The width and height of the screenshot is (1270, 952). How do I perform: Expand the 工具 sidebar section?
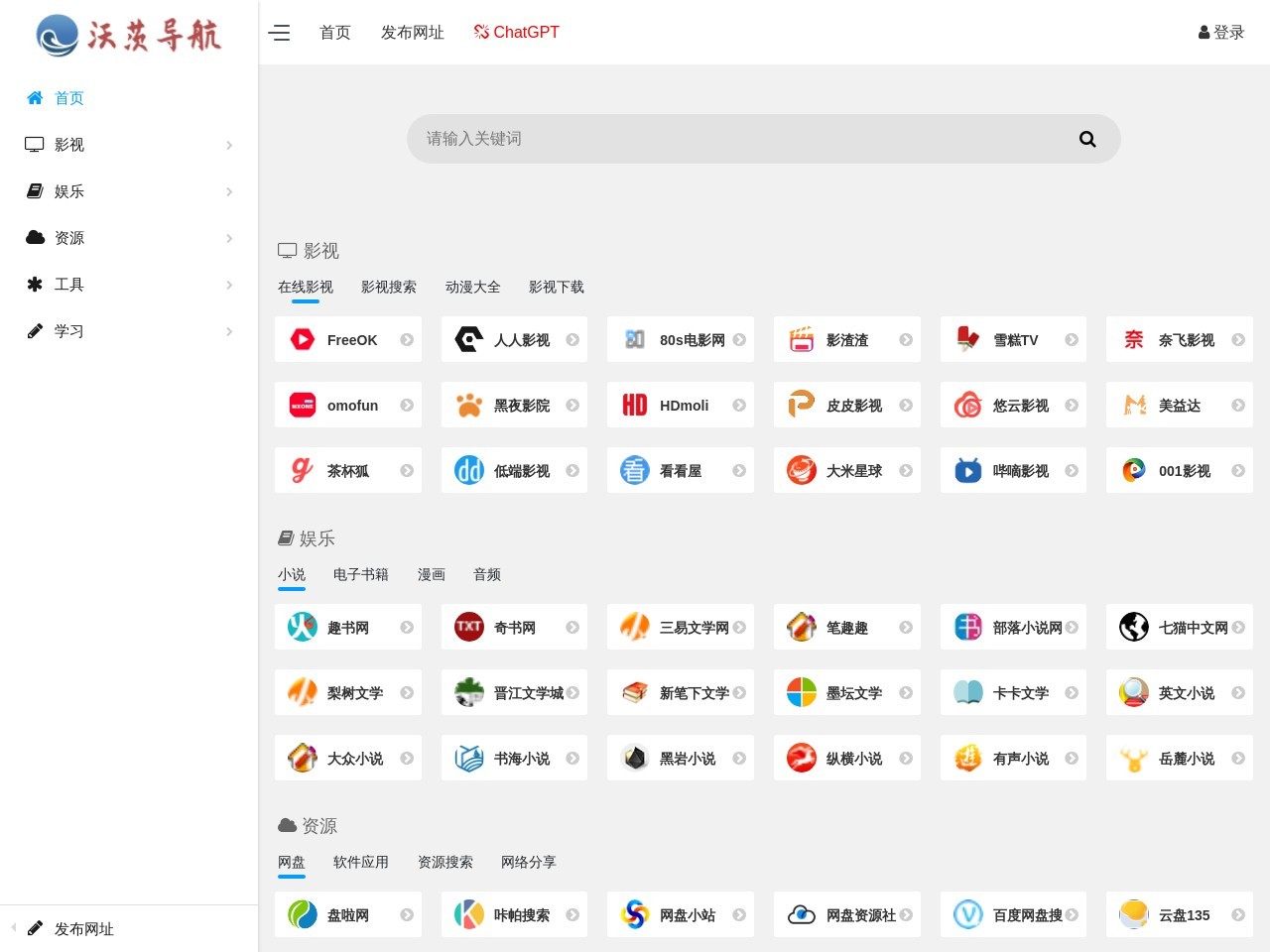(x=129, y=285)
